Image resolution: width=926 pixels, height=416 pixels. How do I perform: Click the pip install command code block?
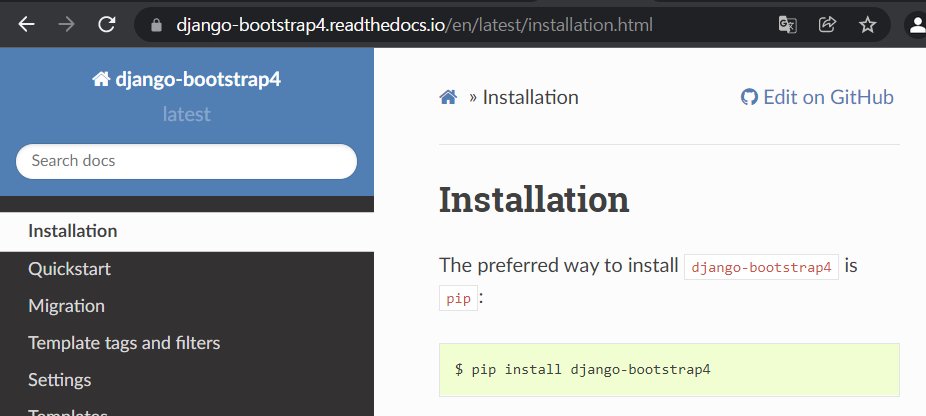[x=669, y=370]
